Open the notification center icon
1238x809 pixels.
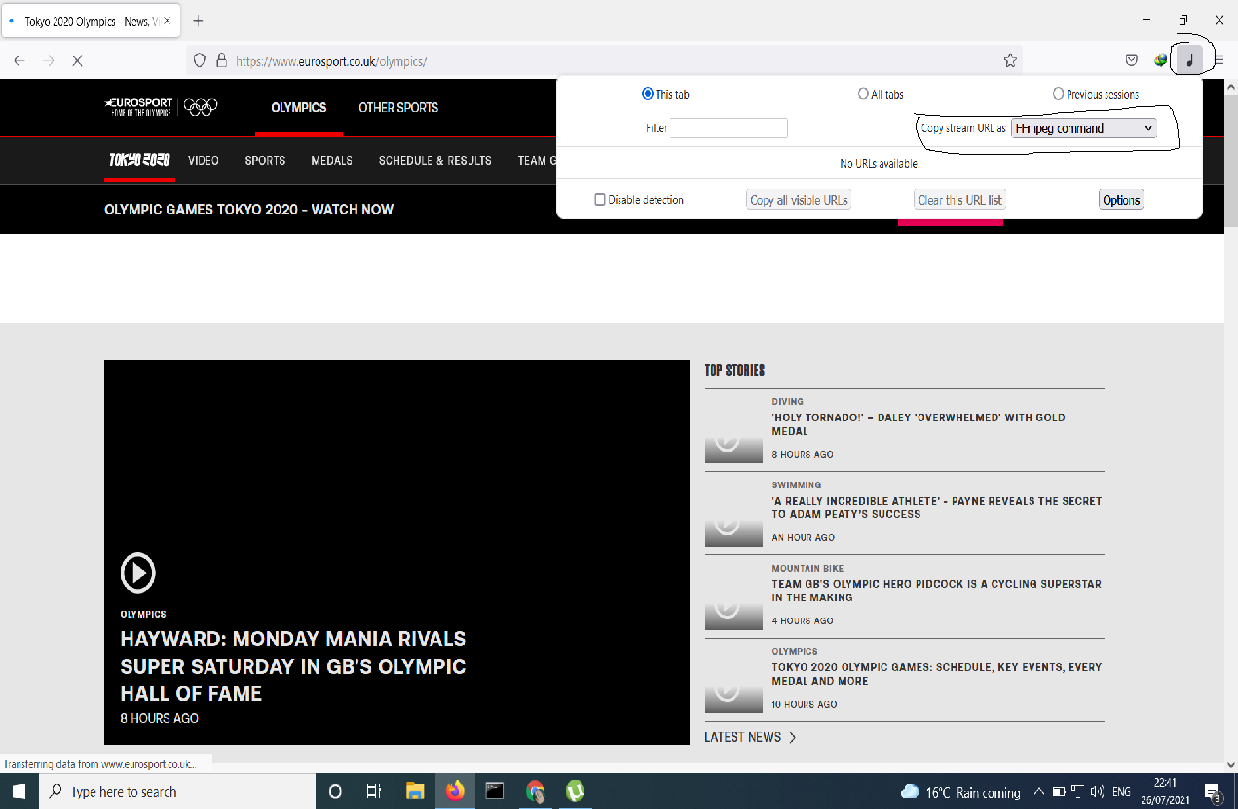(x=1213, y=791)
